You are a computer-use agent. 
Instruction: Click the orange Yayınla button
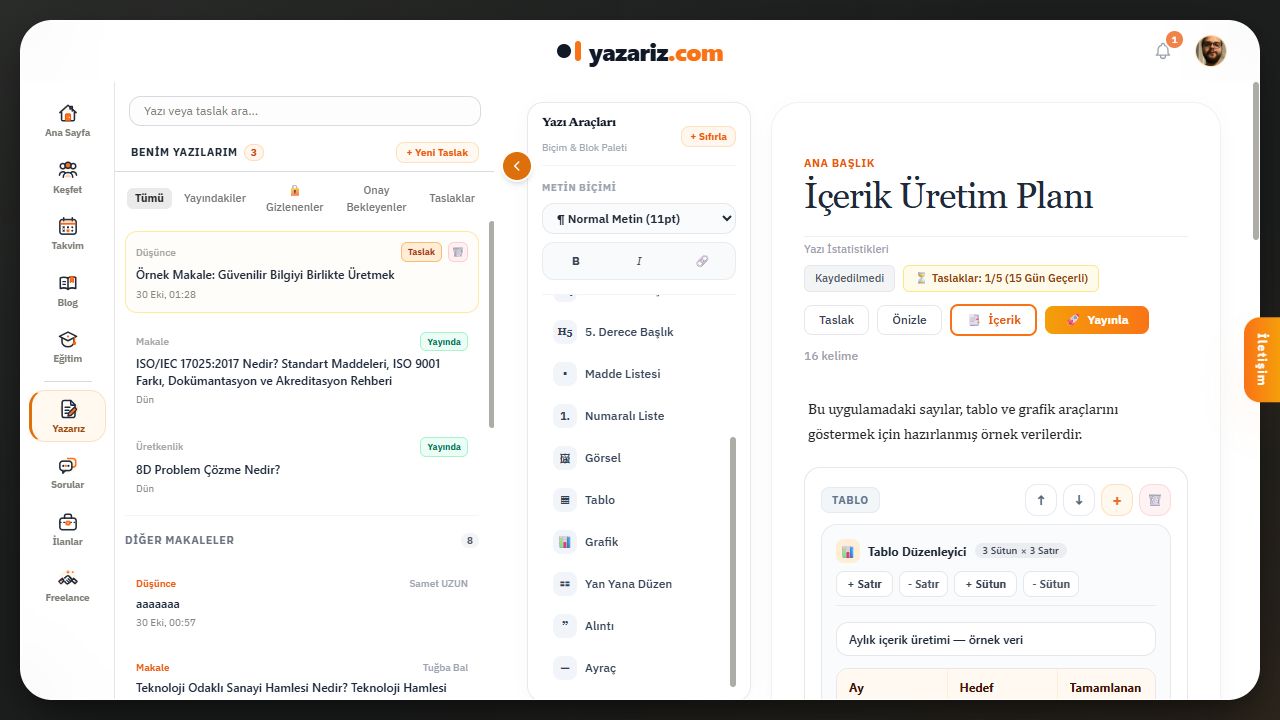(1097, 320)
